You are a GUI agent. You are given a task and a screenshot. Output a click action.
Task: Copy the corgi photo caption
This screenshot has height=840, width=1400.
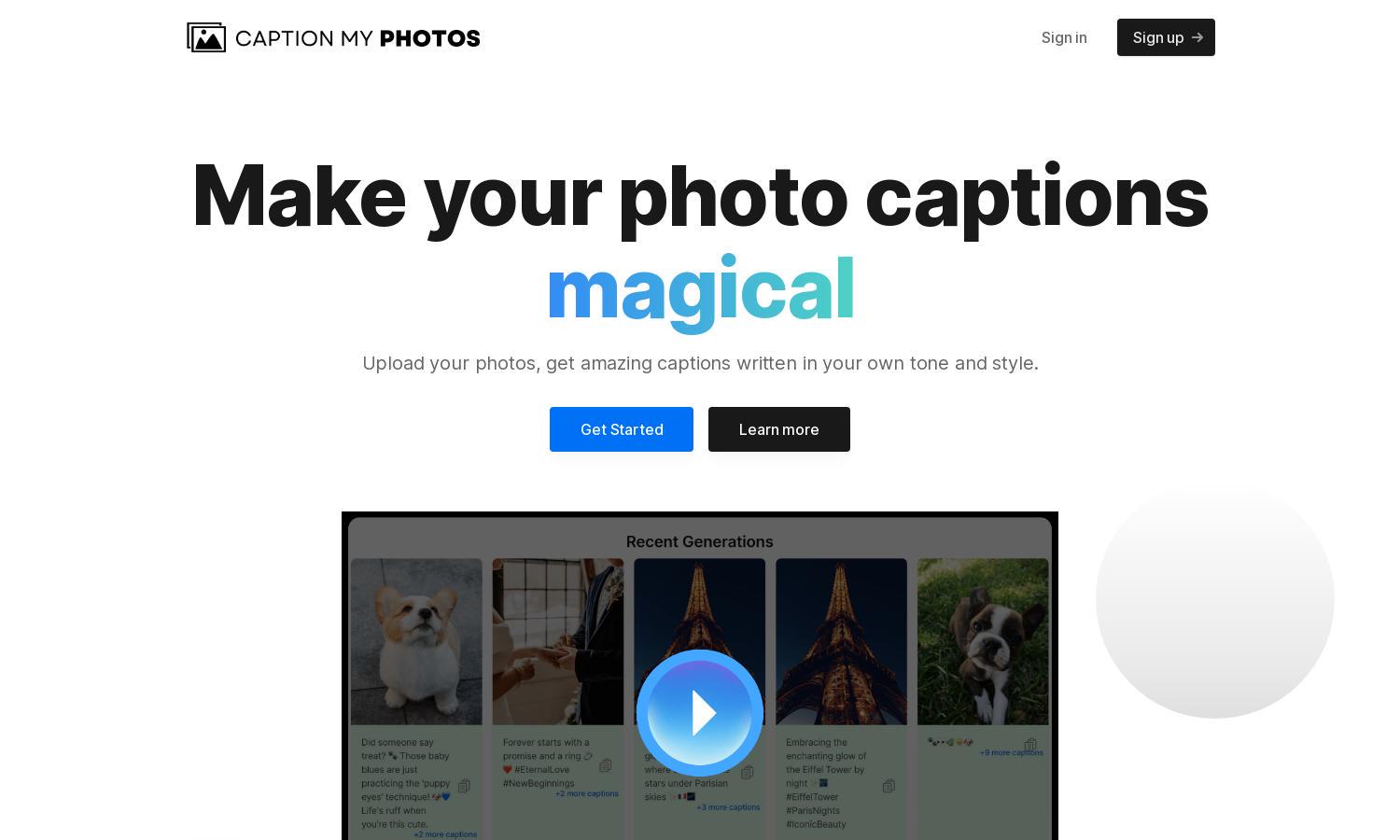coord(464,786)
